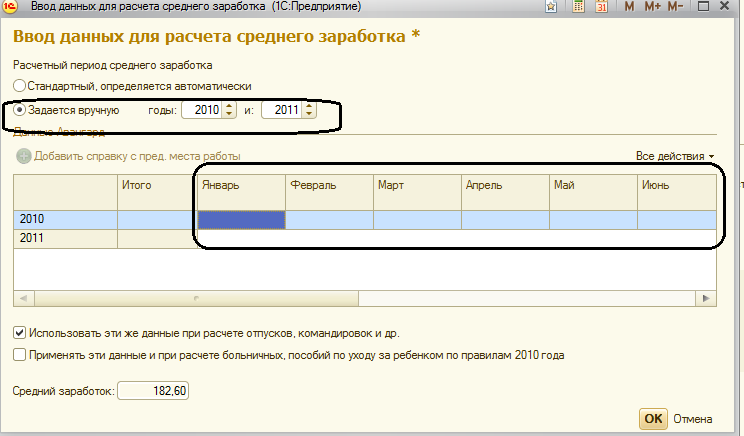This screenshot has height=436, width=744.
Task: Maximize the dialog window
Action: [x=703, y=7]
